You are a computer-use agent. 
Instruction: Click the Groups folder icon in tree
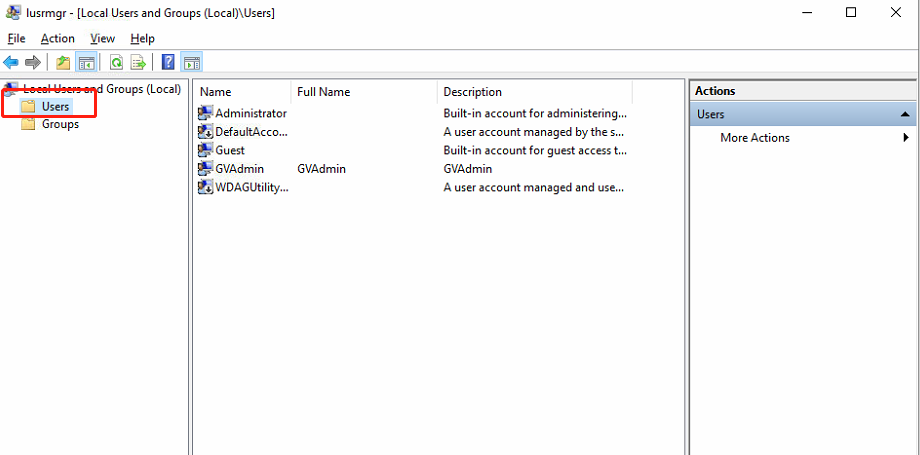[28, 124]
